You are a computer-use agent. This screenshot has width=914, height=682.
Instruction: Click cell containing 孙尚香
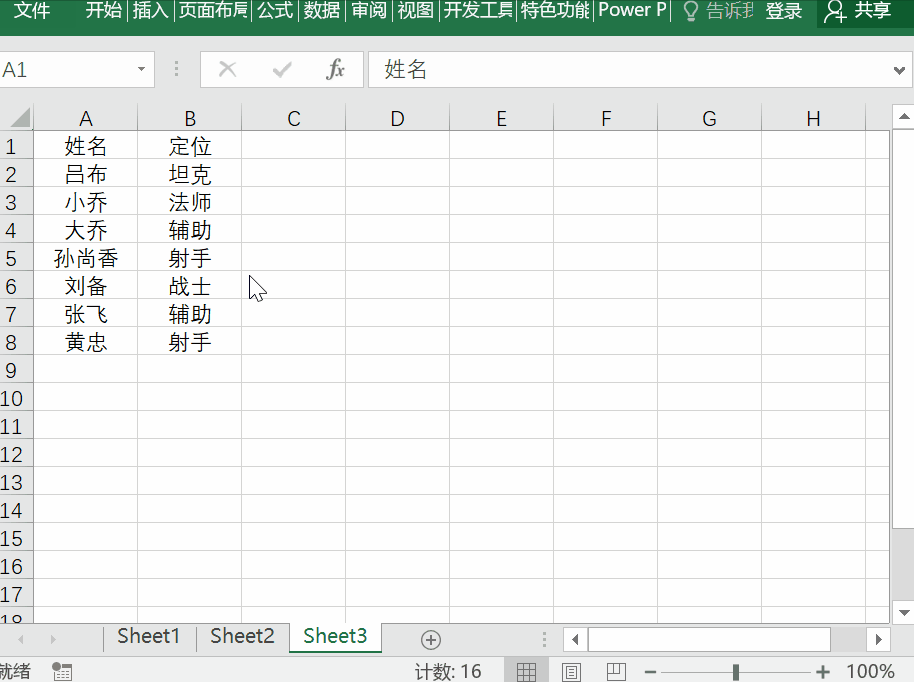pyautogui.click(x=86, y=258)
